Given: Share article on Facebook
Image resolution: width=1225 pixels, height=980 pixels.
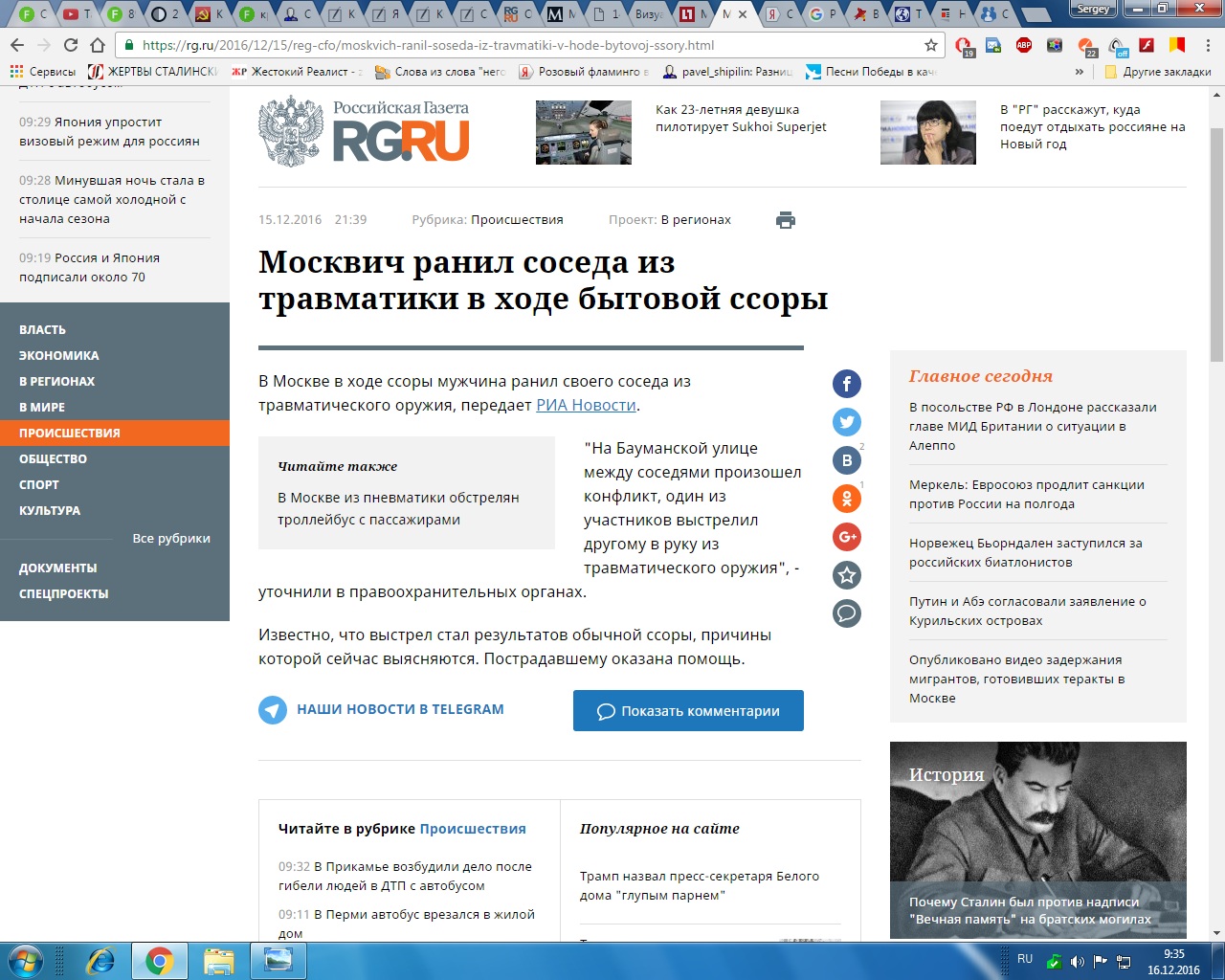Looking at the screenshot, I should (847, 384).
